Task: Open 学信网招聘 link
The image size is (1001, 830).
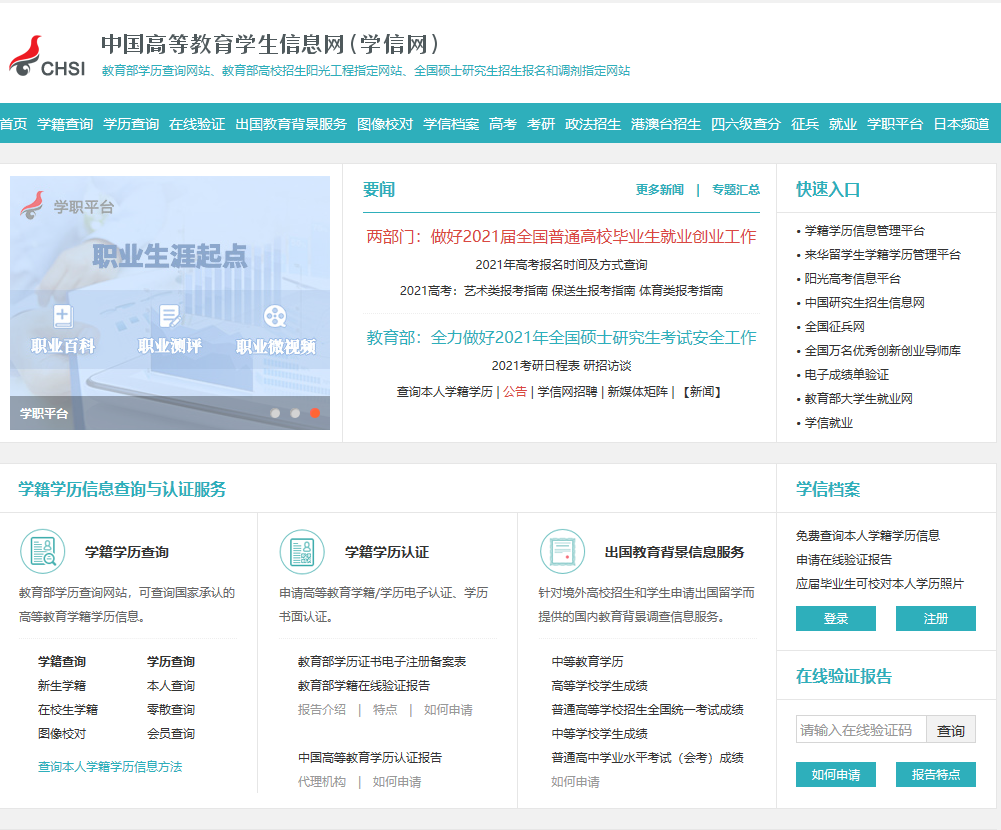Action: 567,391
